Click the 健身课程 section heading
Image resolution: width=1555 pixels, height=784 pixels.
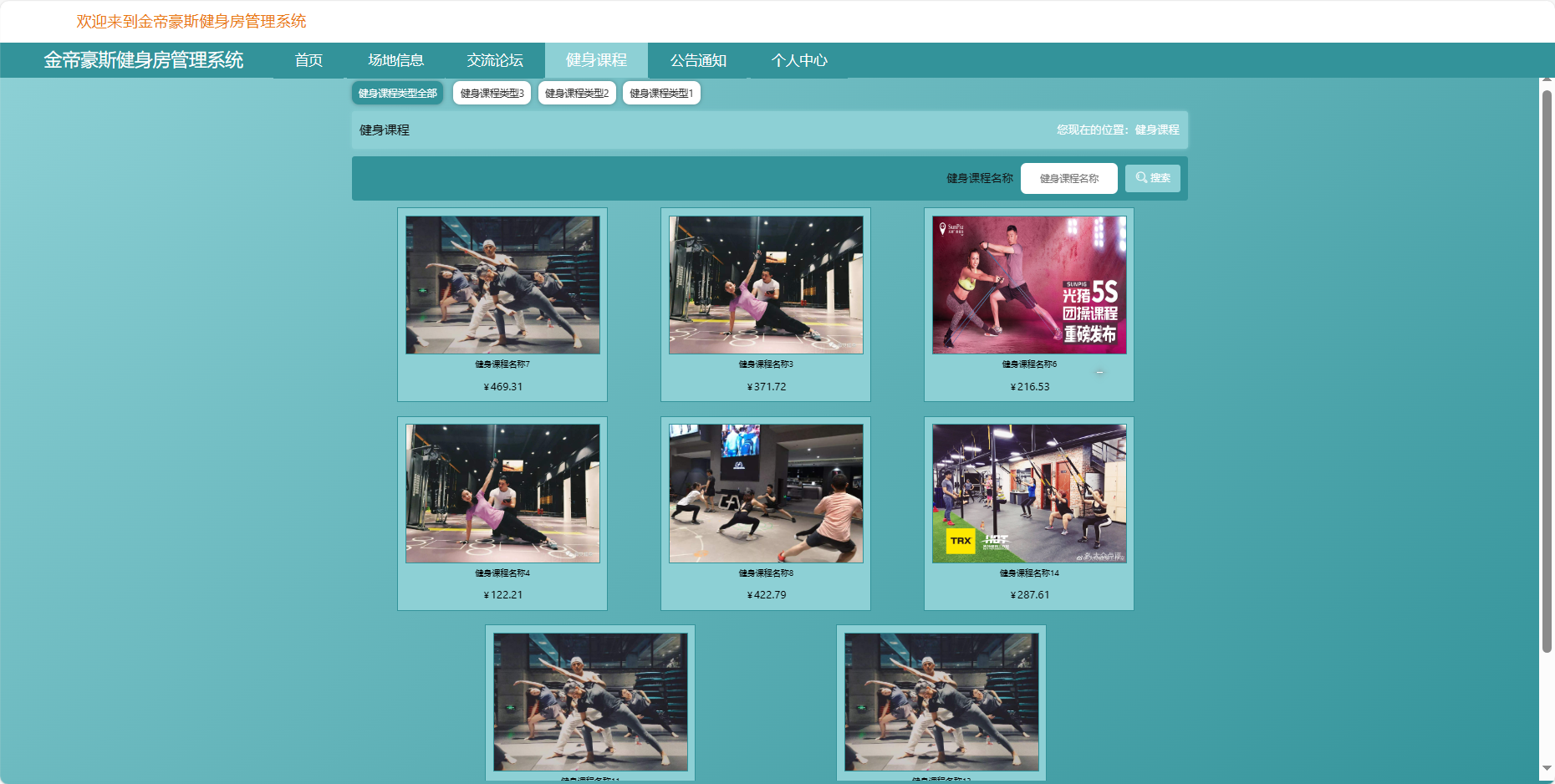coord(385,130)
